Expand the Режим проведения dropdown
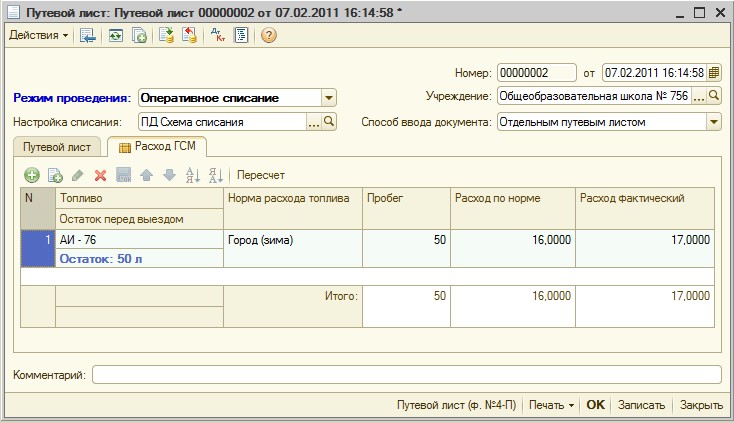Screen dimensions: 734x423 pyautogui.click(x=329, y=98)
